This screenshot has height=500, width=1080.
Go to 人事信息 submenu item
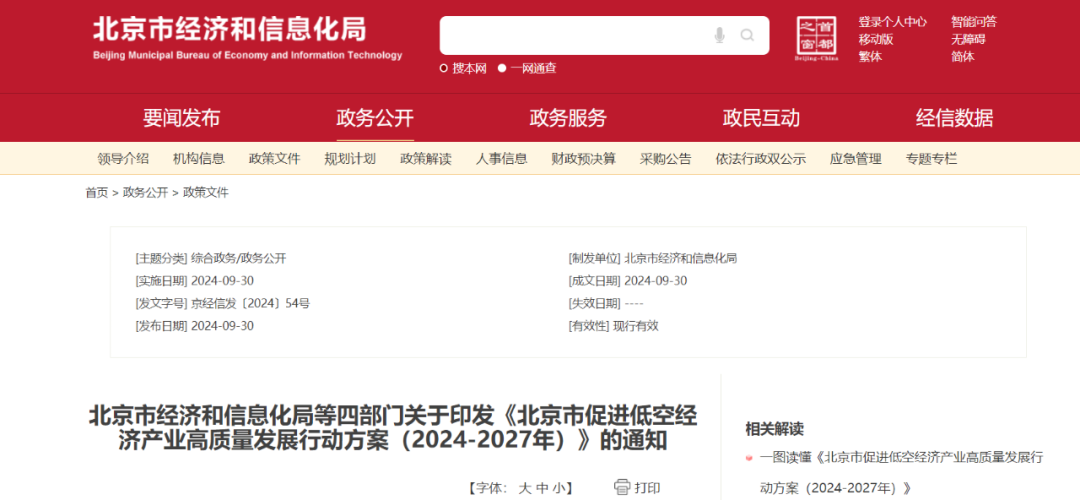(502, 159)
